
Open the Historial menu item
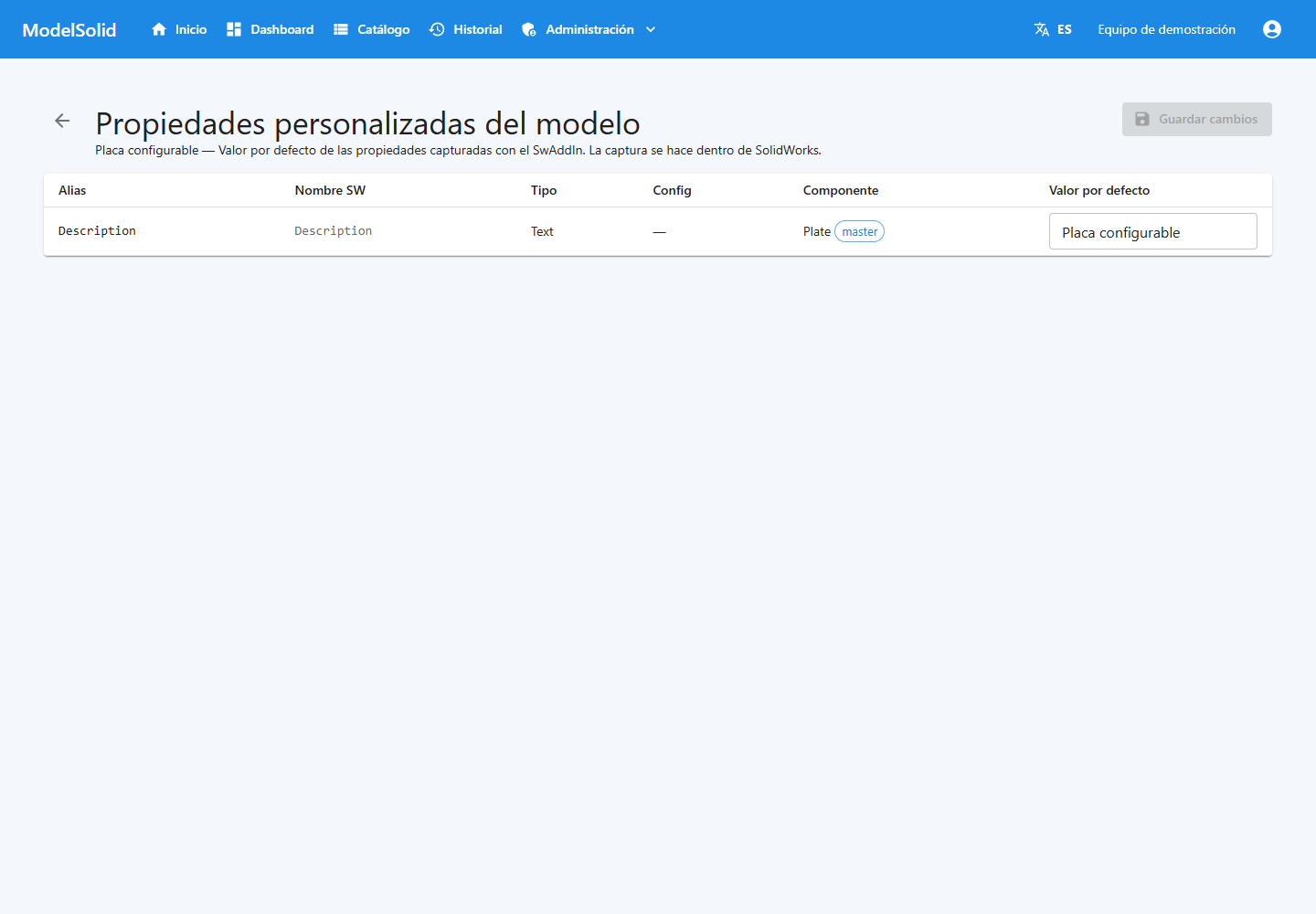[478, 29]
